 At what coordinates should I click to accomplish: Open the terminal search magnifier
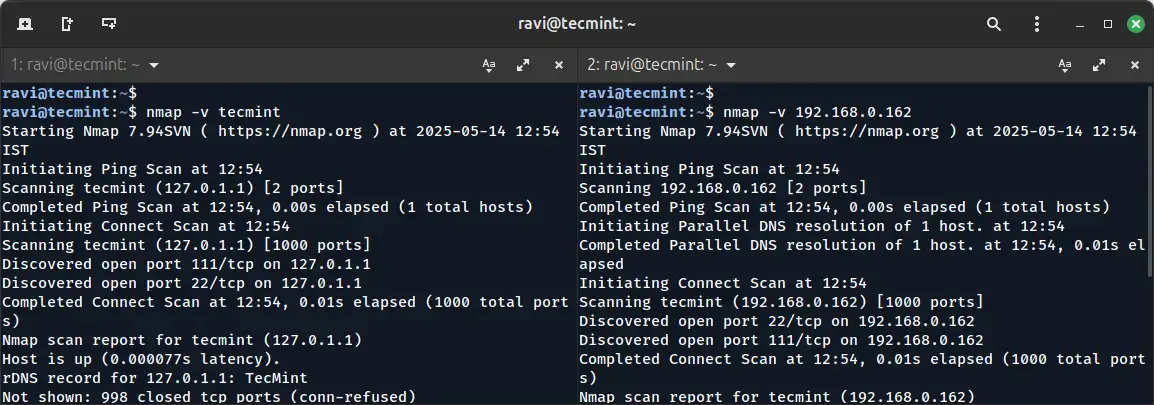993,23
